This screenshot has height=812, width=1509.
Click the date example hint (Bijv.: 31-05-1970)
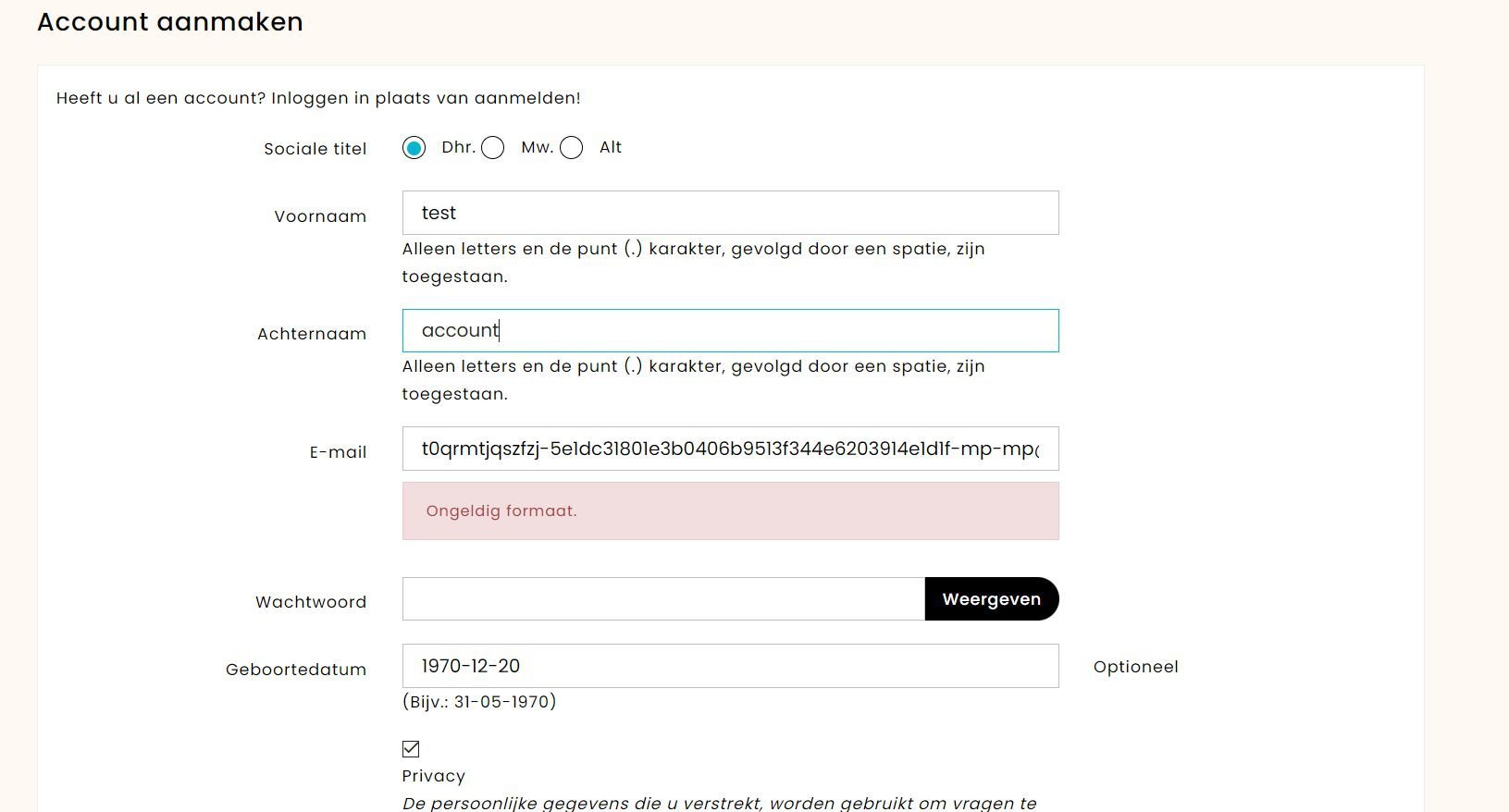click(x=479, y=702)
